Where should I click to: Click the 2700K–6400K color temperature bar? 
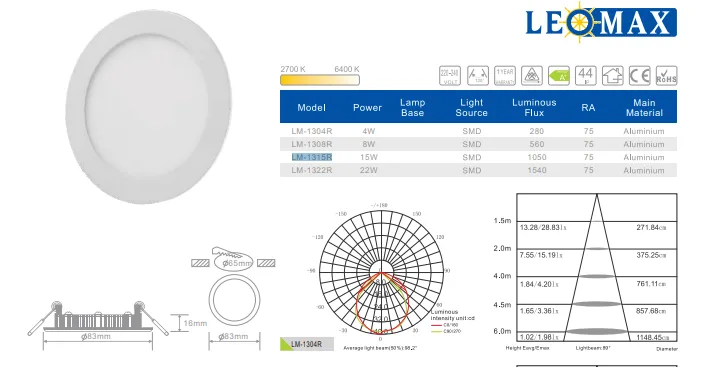point(320,80)
